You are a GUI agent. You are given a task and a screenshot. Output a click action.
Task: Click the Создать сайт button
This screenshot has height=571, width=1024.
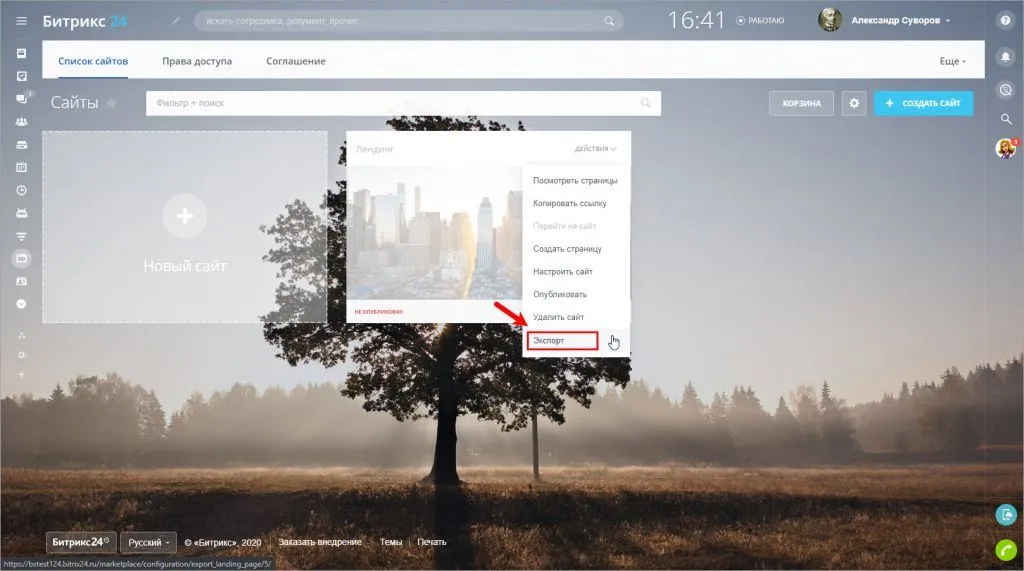(923, 103)
